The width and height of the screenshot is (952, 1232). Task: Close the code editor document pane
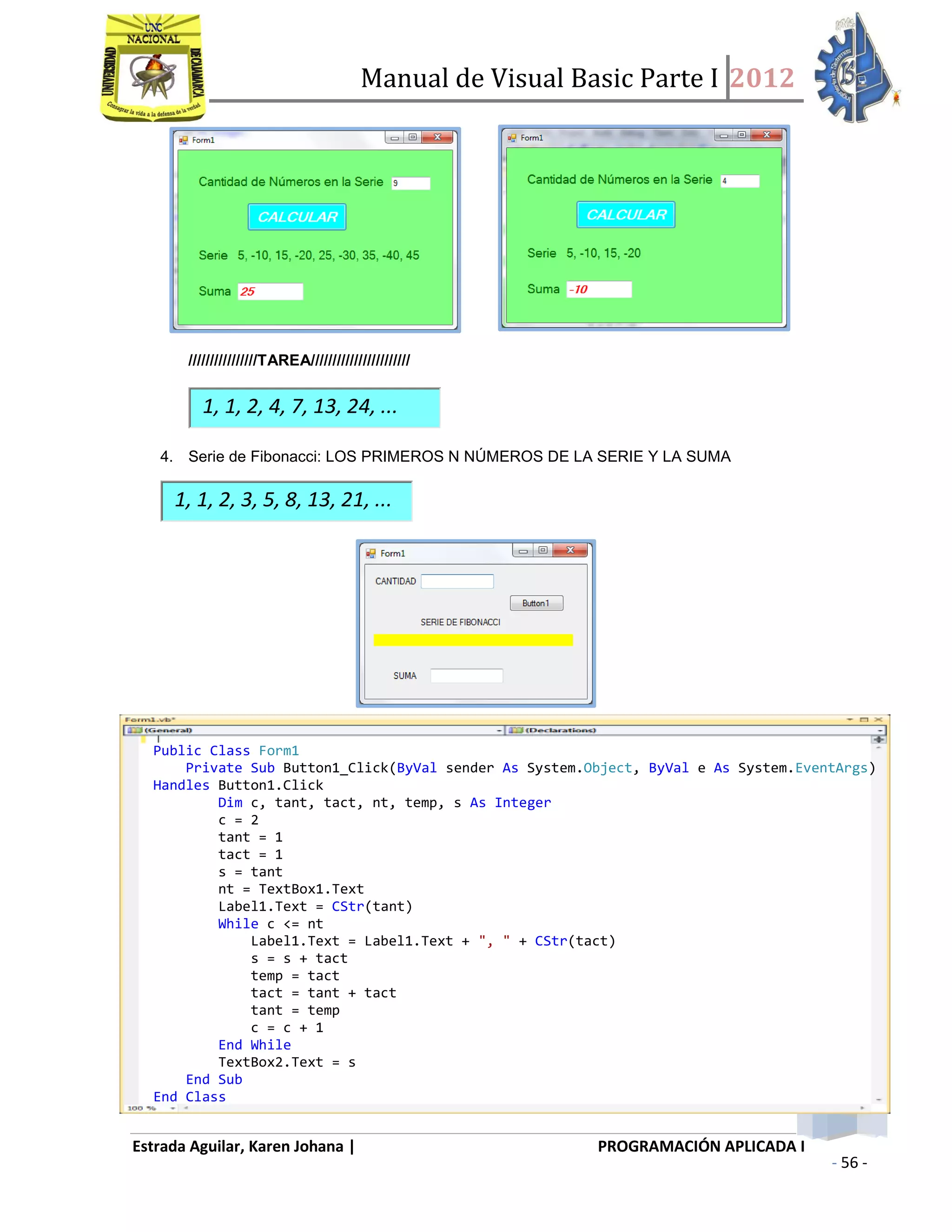click(878, 719)
